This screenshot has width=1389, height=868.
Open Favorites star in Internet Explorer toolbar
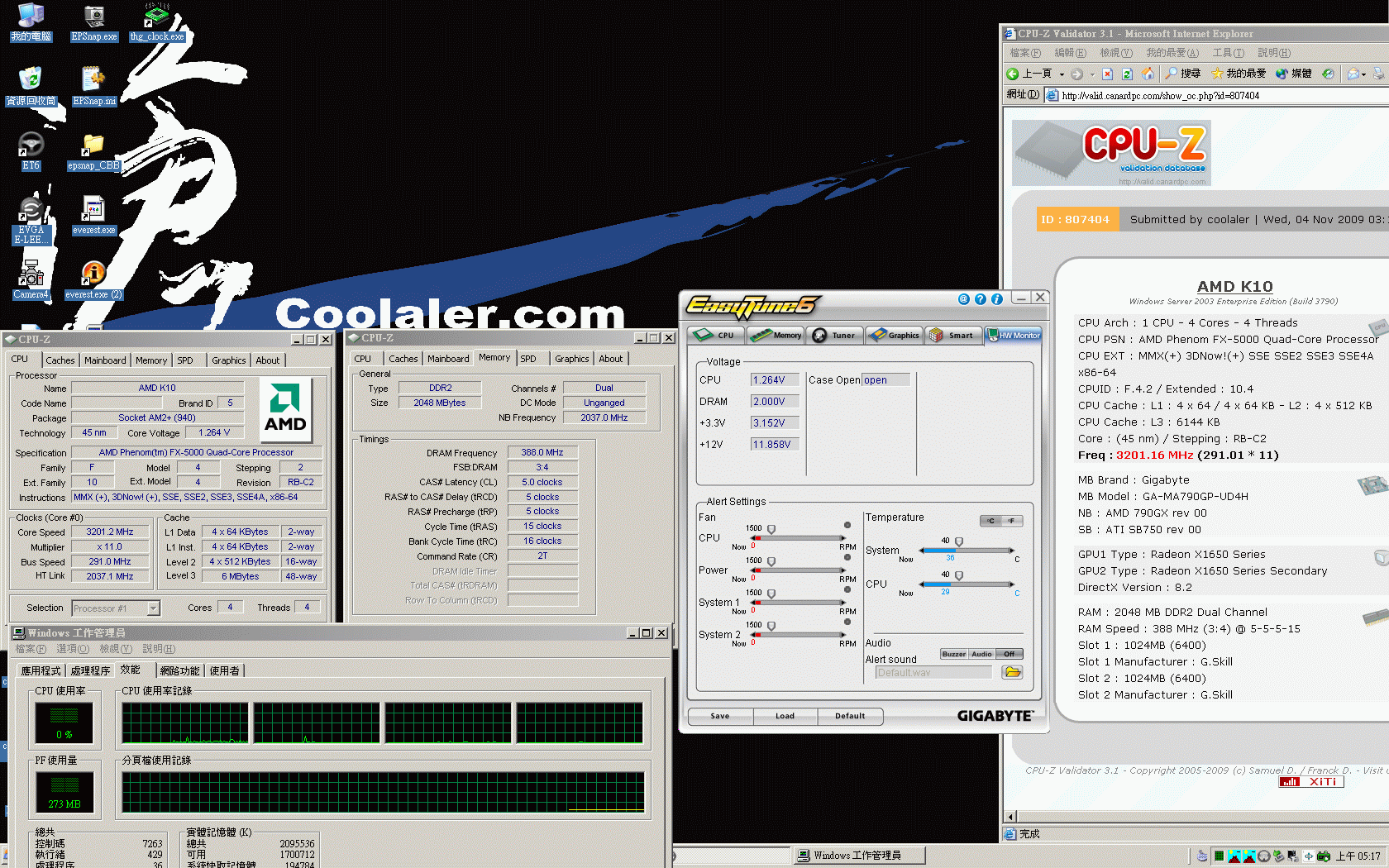1217,74
